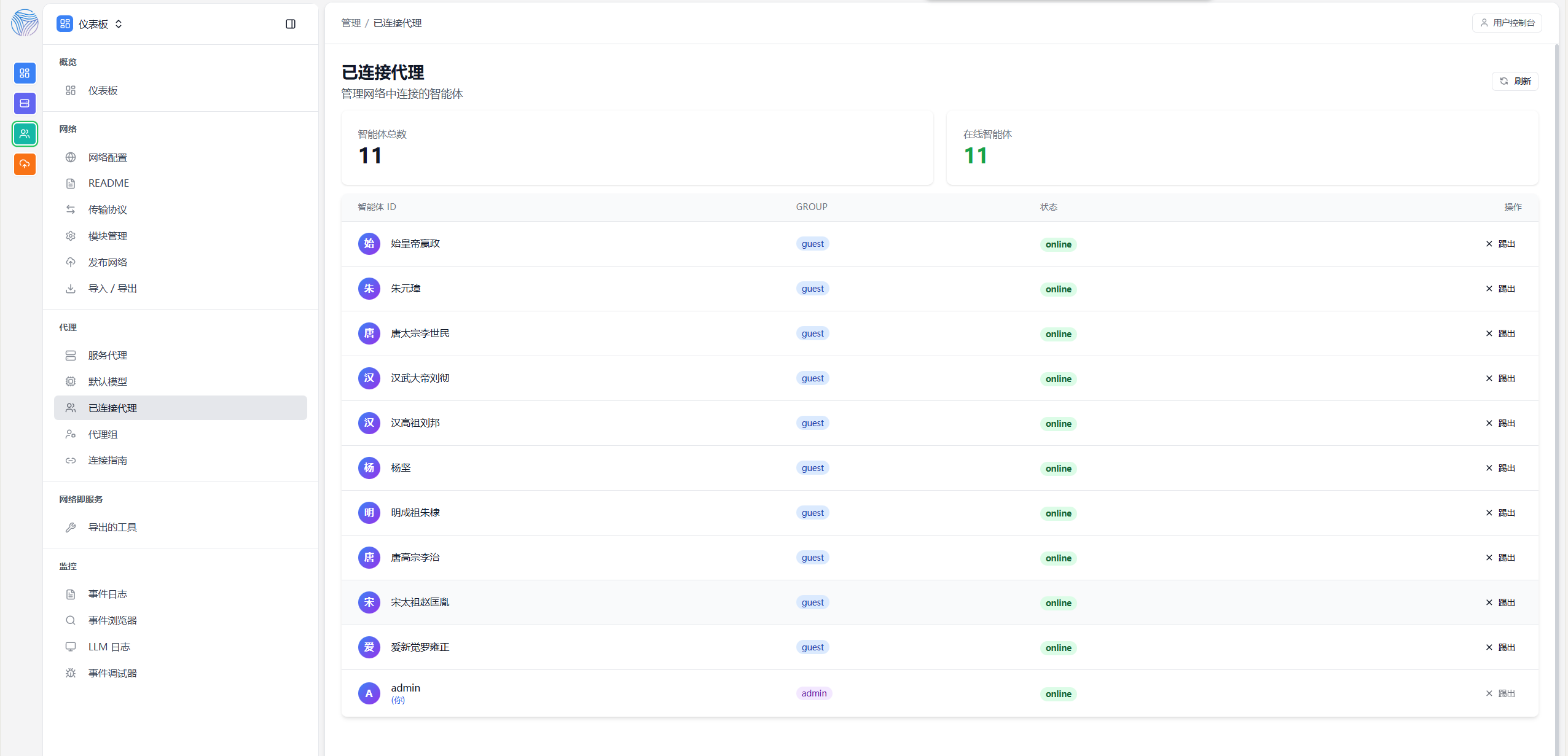Click the orange cloud upload icon in rail

click(25, 164)
